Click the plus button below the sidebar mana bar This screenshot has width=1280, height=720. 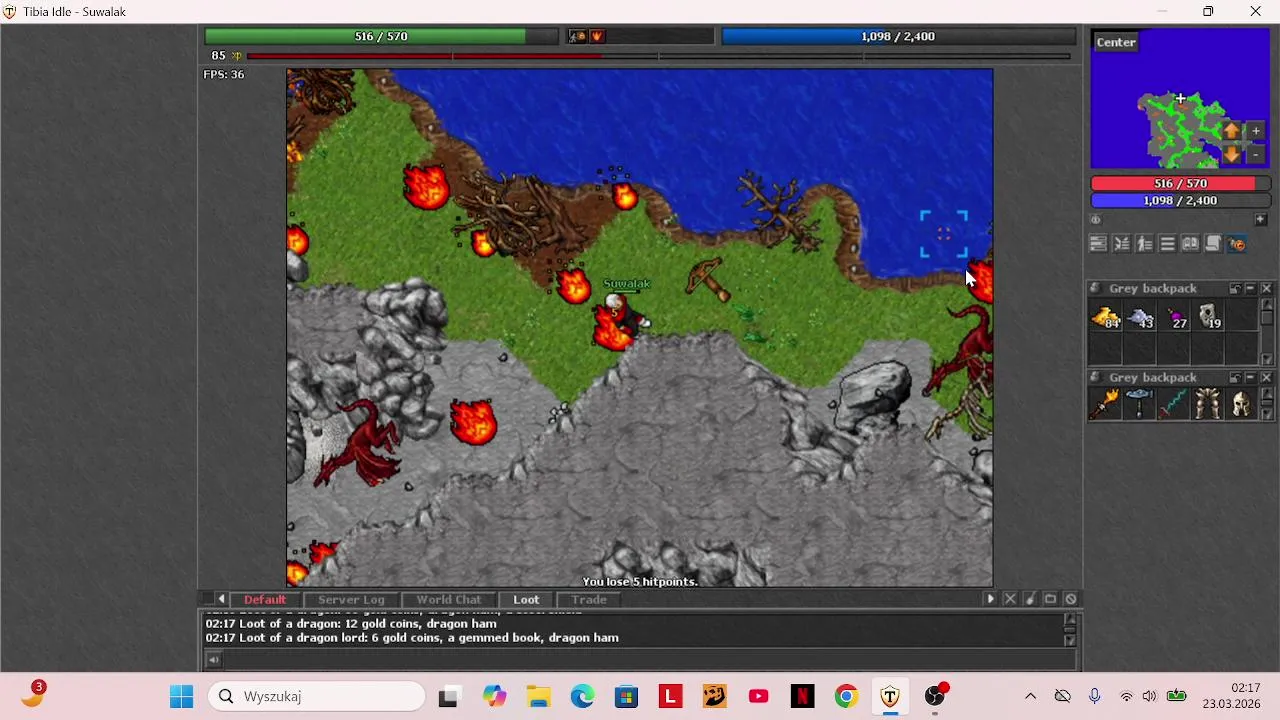[x=1261, y=219]
